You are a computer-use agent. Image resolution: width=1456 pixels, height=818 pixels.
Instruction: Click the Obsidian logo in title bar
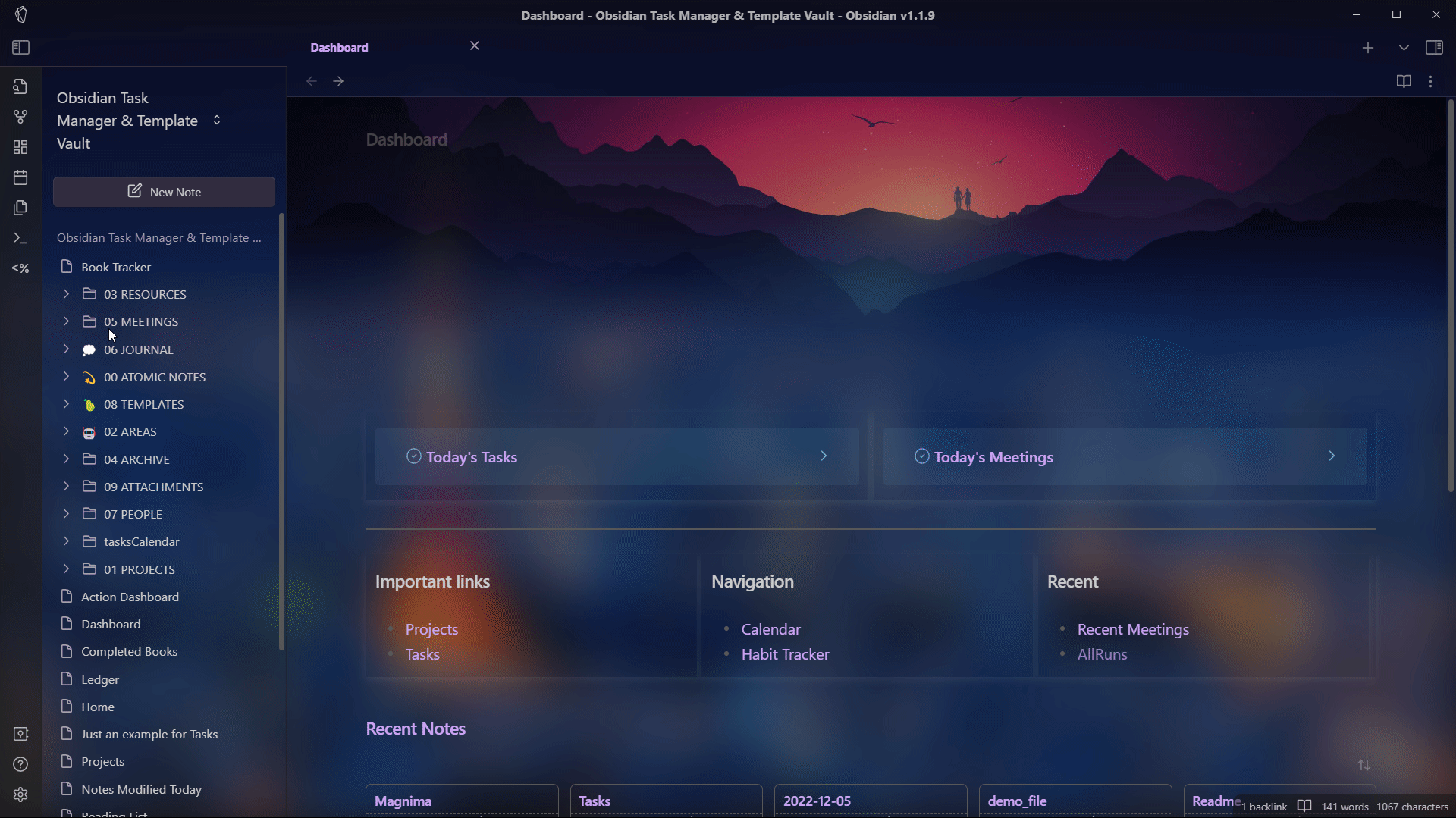coord(21,14)
